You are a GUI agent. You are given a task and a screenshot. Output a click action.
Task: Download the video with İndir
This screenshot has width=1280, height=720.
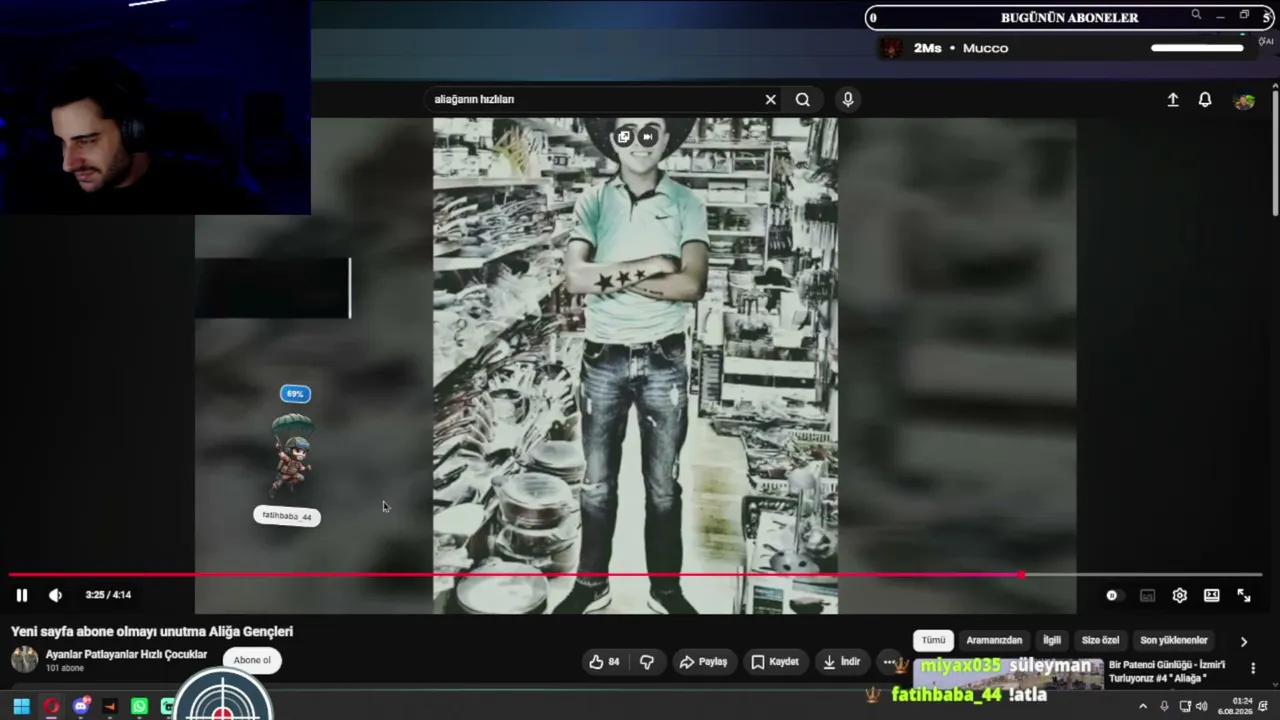tap(841, 661)
